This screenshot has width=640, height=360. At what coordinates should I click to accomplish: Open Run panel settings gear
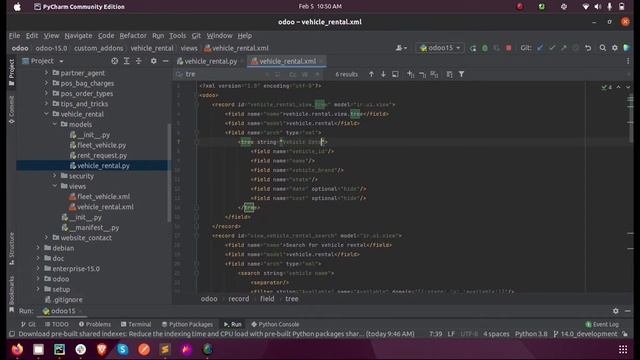point(616,311)
